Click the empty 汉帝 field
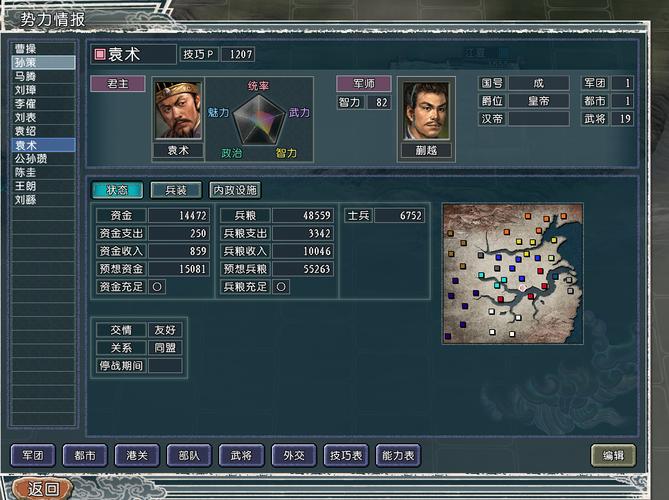669x500 pixels. click(x=539, y=119)
